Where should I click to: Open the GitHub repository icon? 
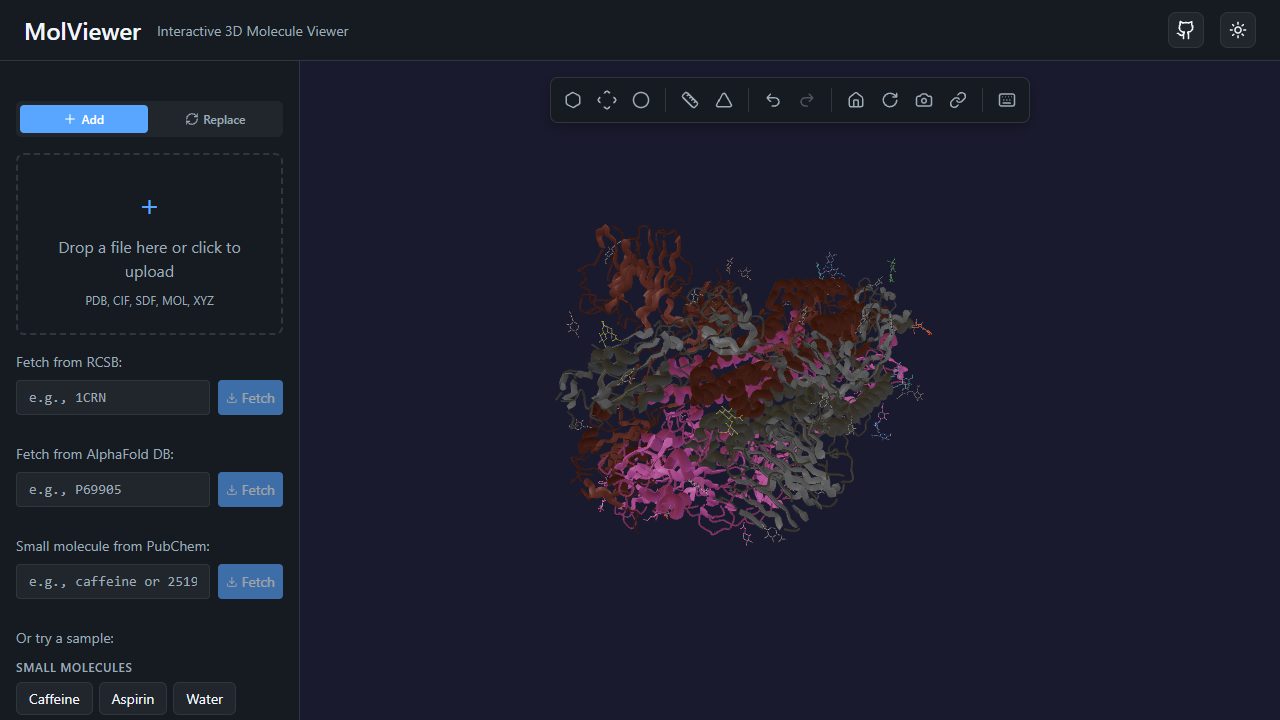(x=1186, y=30)
